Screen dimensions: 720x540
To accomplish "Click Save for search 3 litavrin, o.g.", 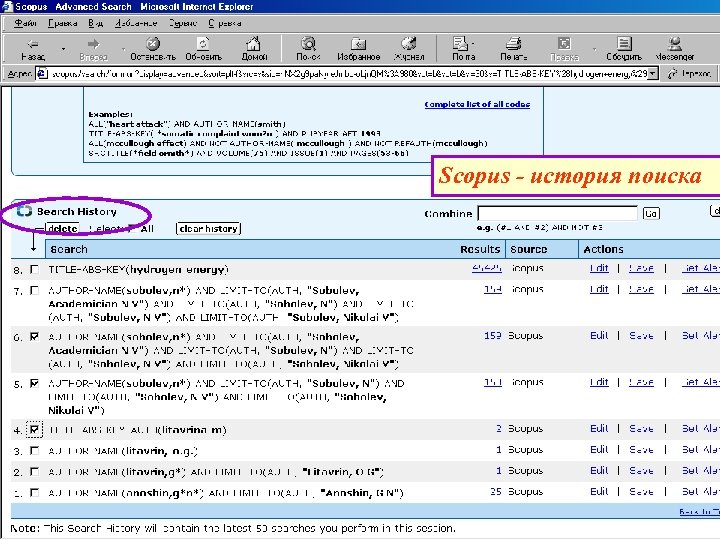I will click(x=641, y=450).
